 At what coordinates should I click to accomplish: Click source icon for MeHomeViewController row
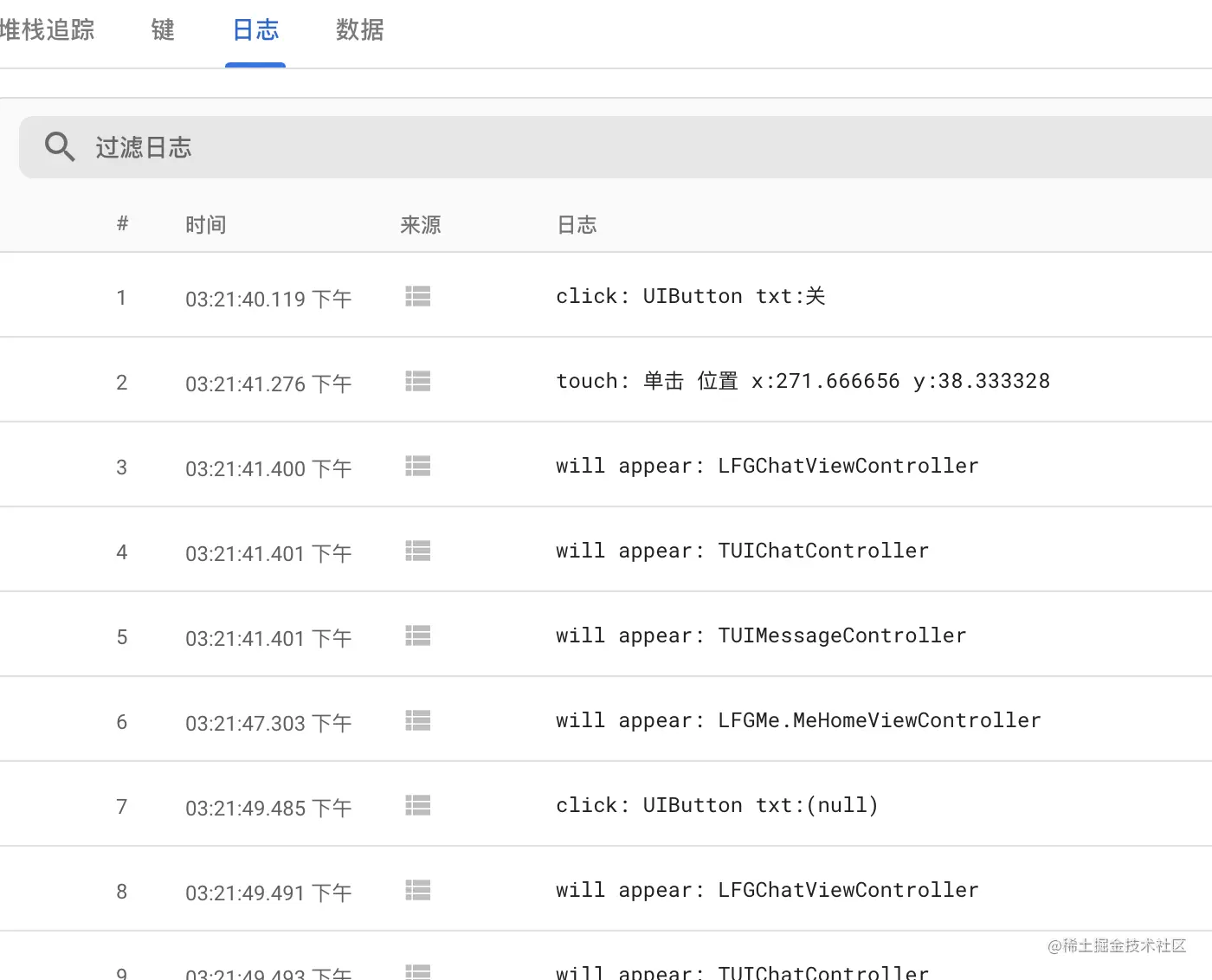tap(418, 721)
